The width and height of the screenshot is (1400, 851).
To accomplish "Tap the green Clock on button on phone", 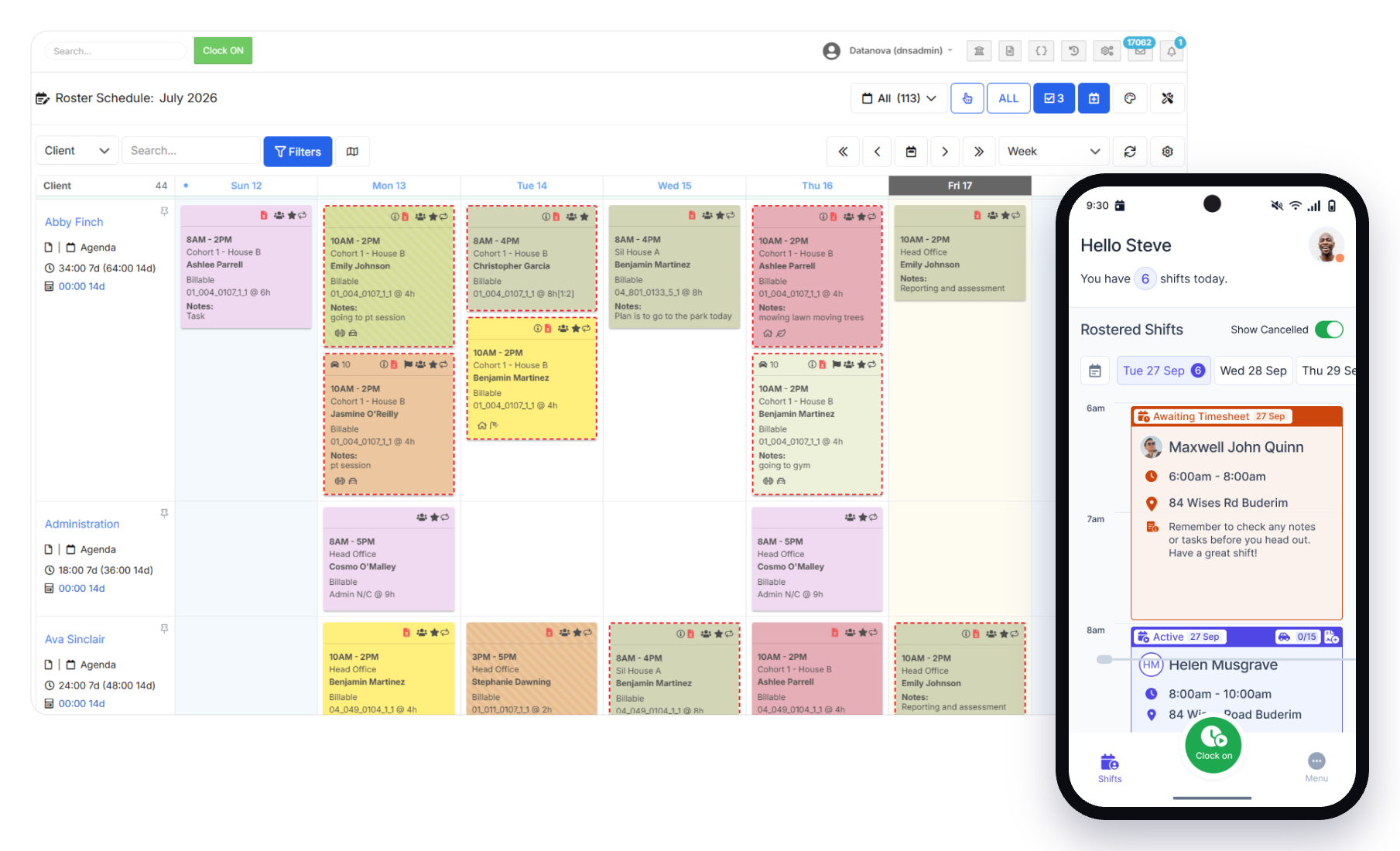I will 1213,745.
